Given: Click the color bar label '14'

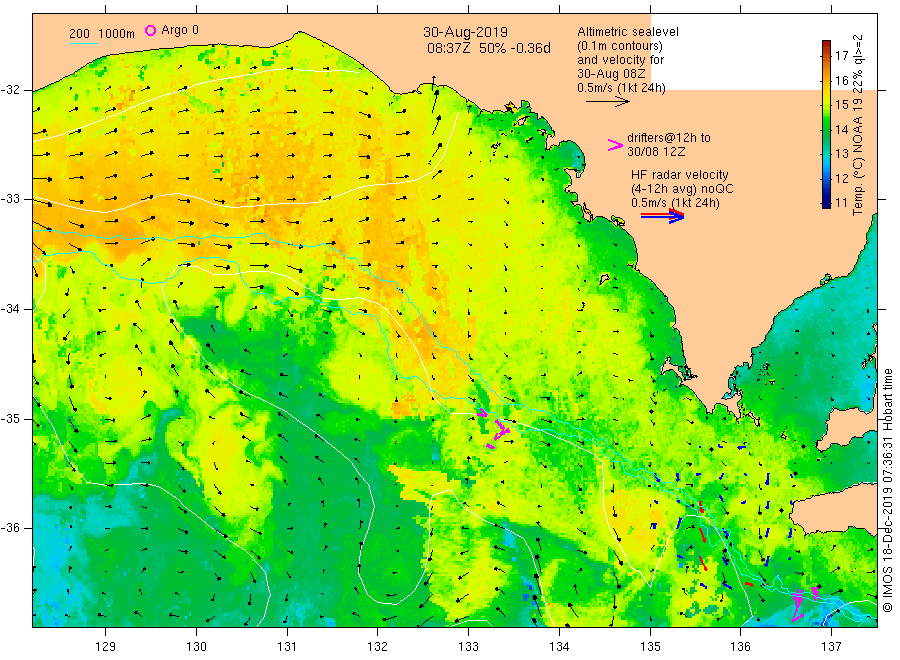Looking at the screenshot, I should click(841, 129).
